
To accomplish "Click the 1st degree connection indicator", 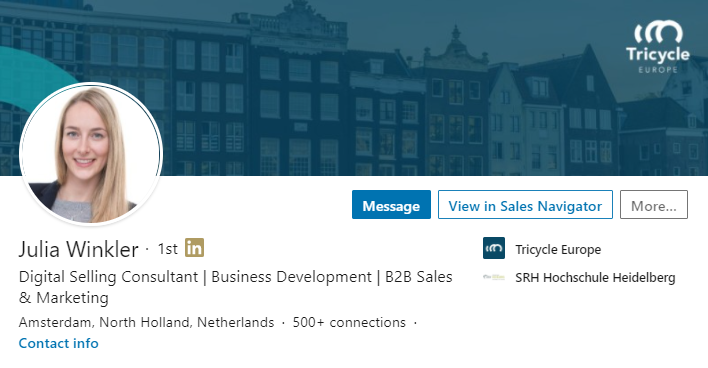I will pos(168,249).
